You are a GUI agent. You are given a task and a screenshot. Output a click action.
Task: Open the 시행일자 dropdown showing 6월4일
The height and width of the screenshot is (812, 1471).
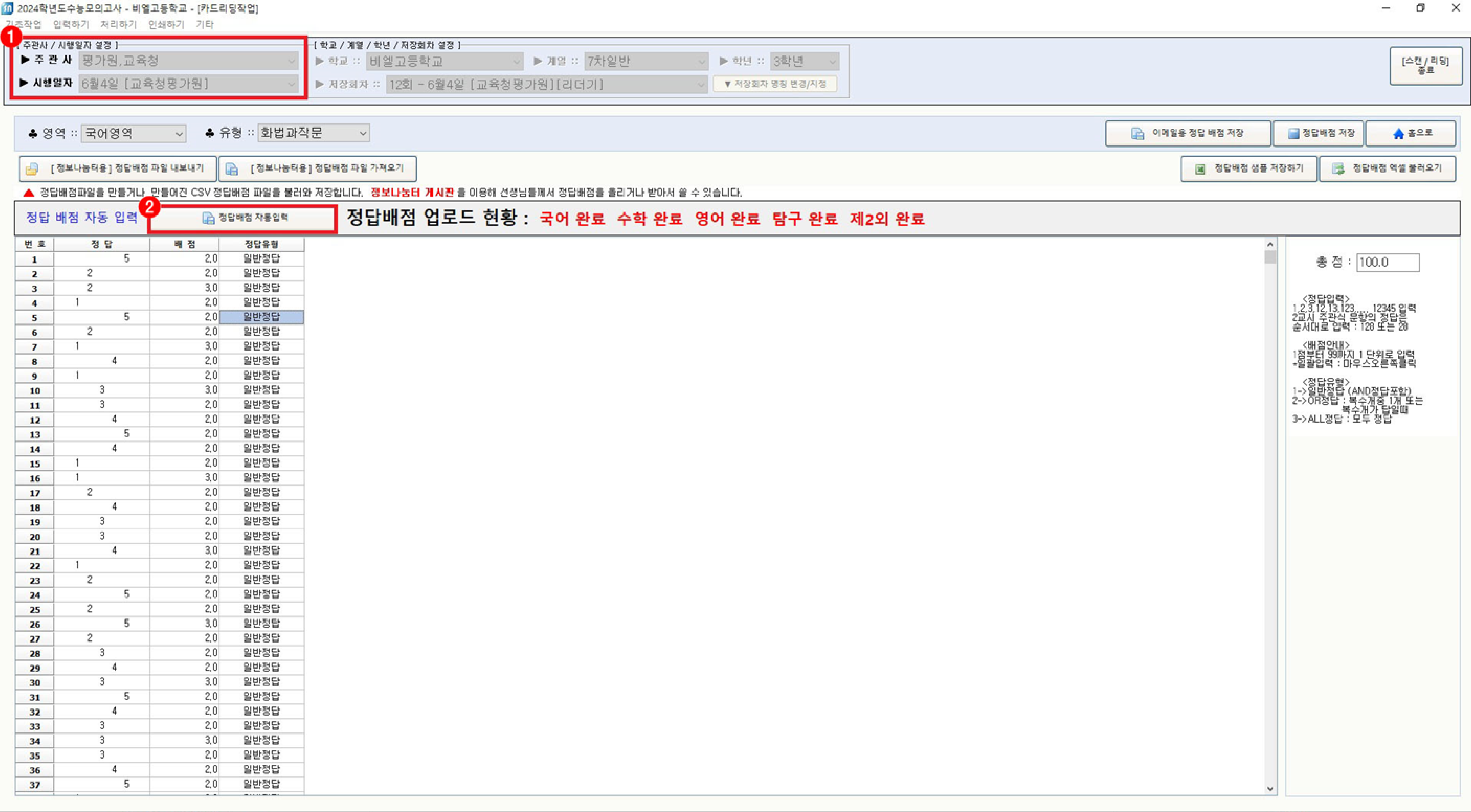[x=189, y=84]
